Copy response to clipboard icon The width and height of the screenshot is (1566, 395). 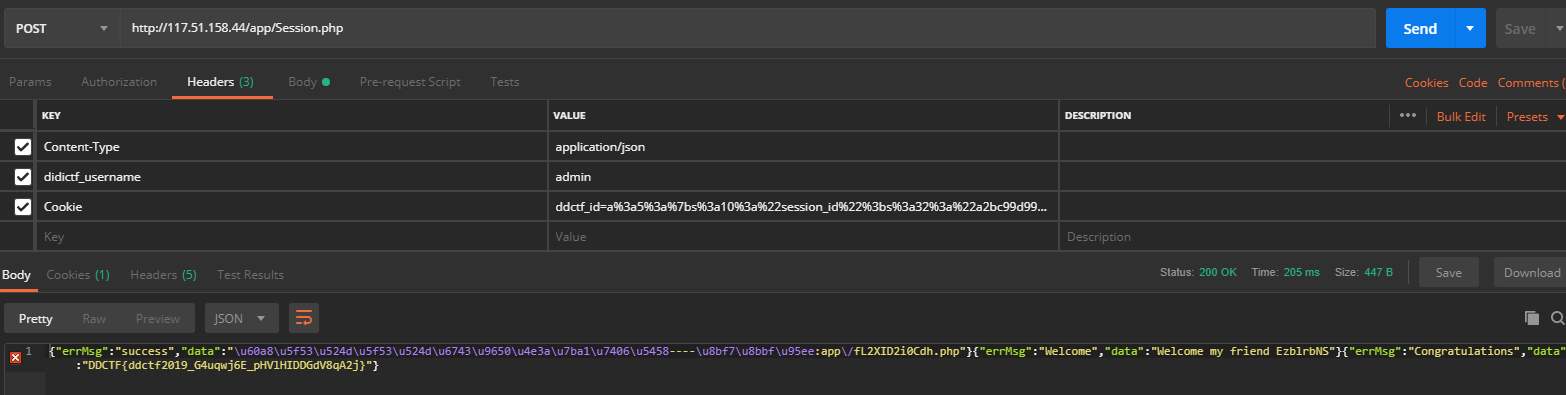coord(1531,318)
